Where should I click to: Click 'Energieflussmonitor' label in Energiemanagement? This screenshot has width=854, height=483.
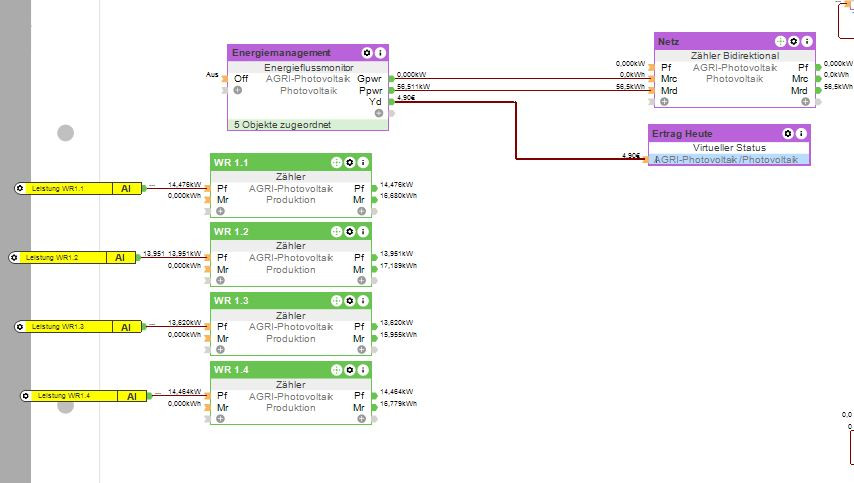309,68
